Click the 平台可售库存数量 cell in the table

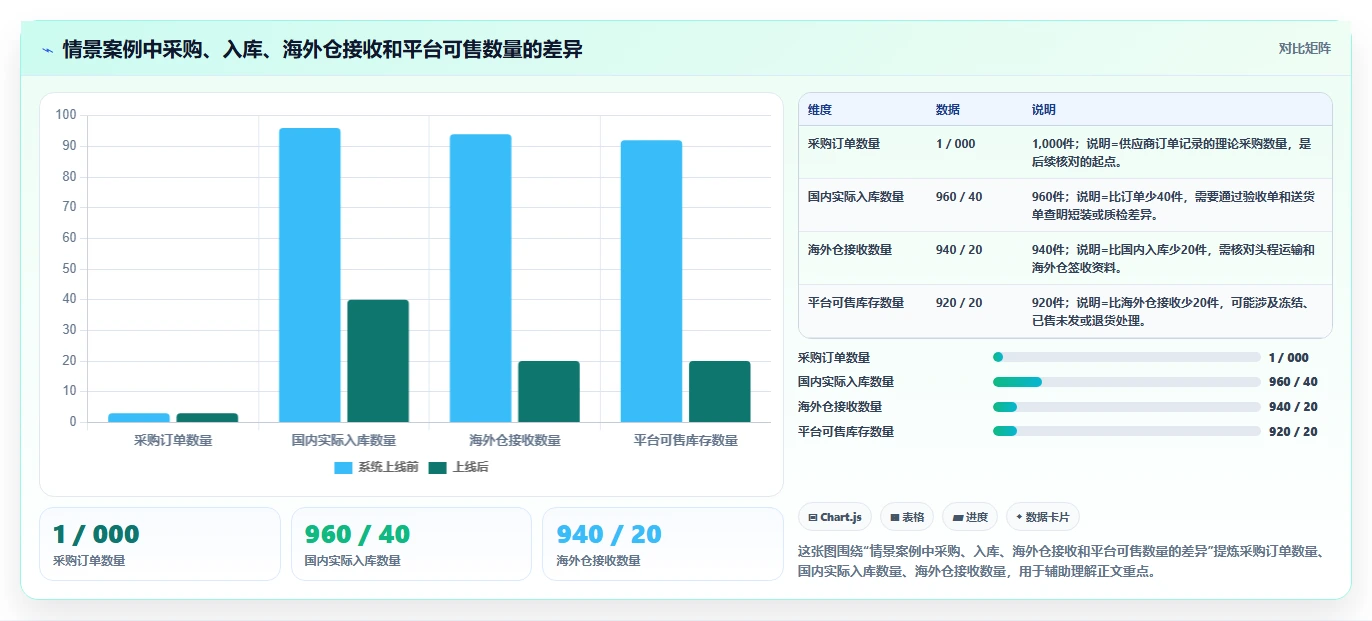pos(856,303)
